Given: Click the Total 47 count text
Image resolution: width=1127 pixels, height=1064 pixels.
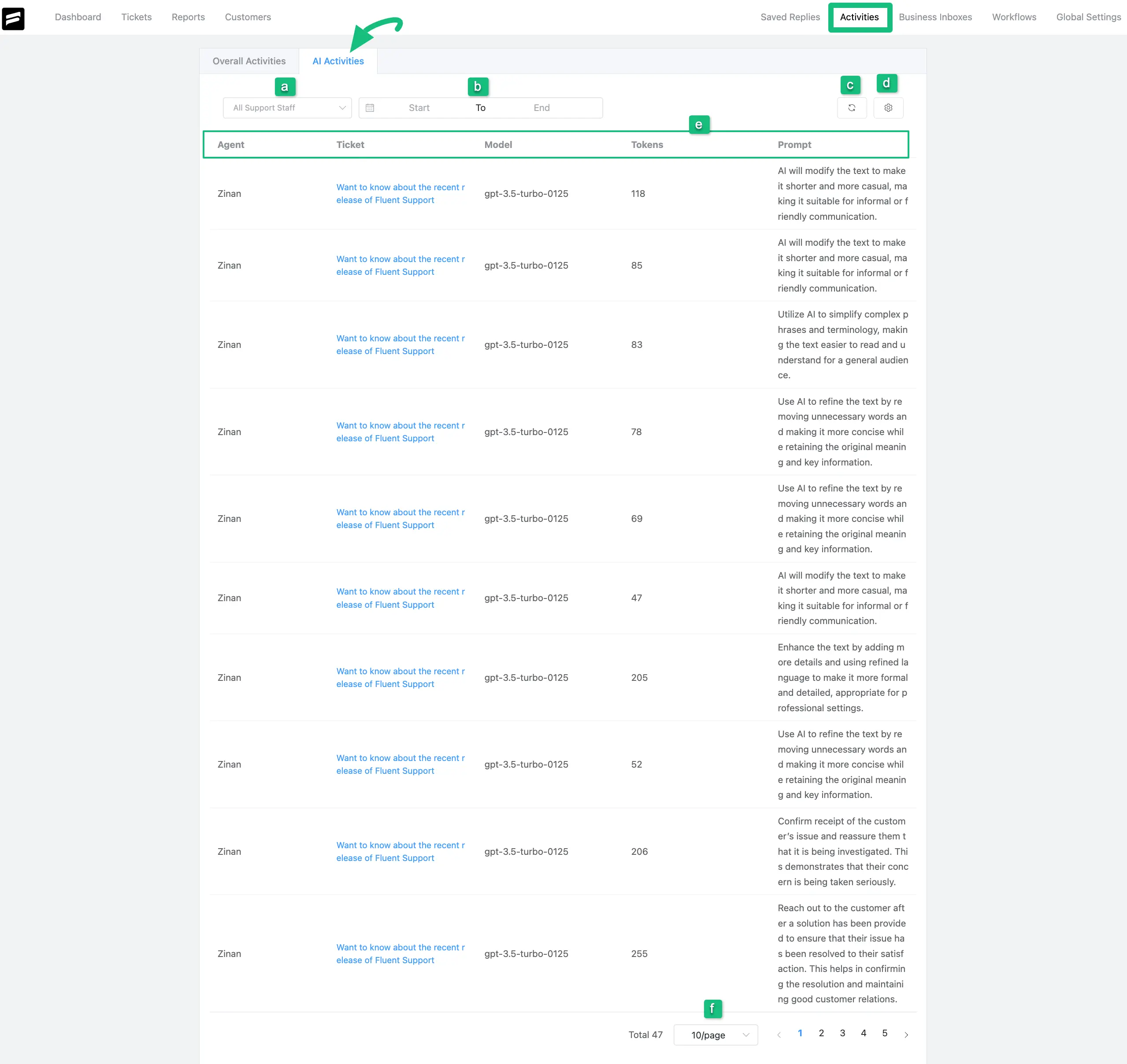Looking at the screenshot, I should (x=645, y=1034).
